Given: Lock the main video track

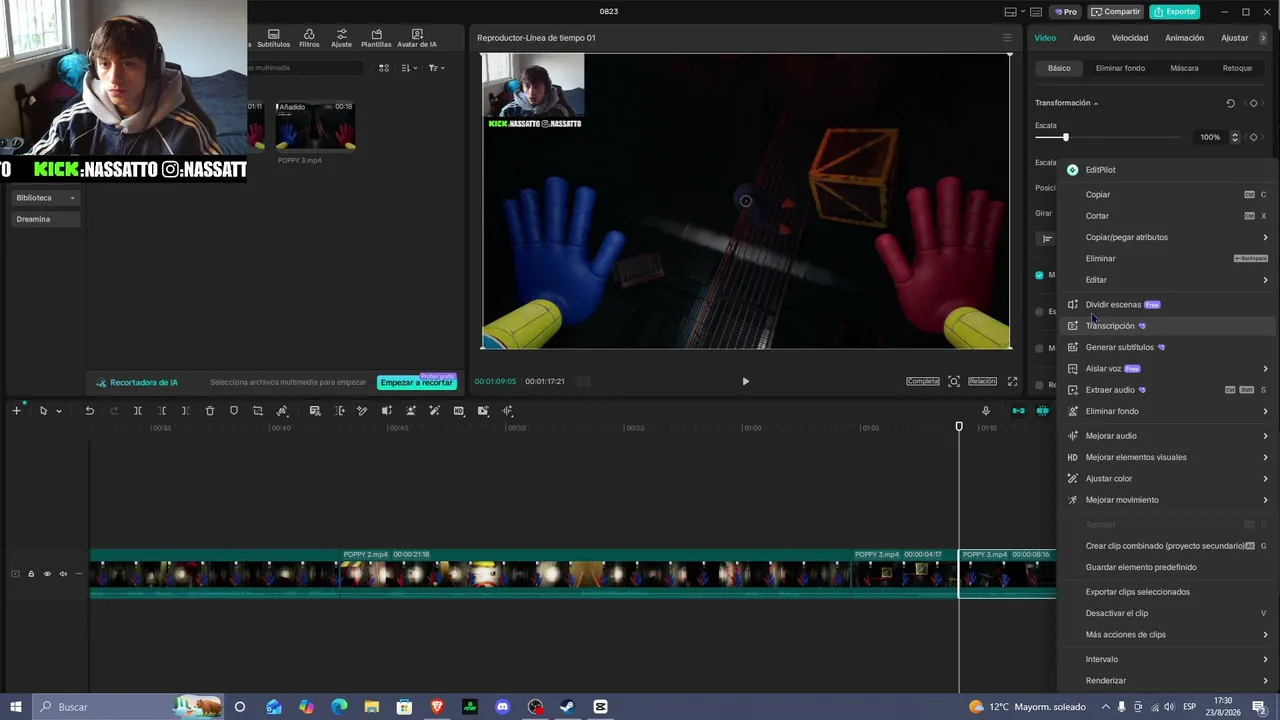Looking at the screenshot, I should click(x=31, y=574).
